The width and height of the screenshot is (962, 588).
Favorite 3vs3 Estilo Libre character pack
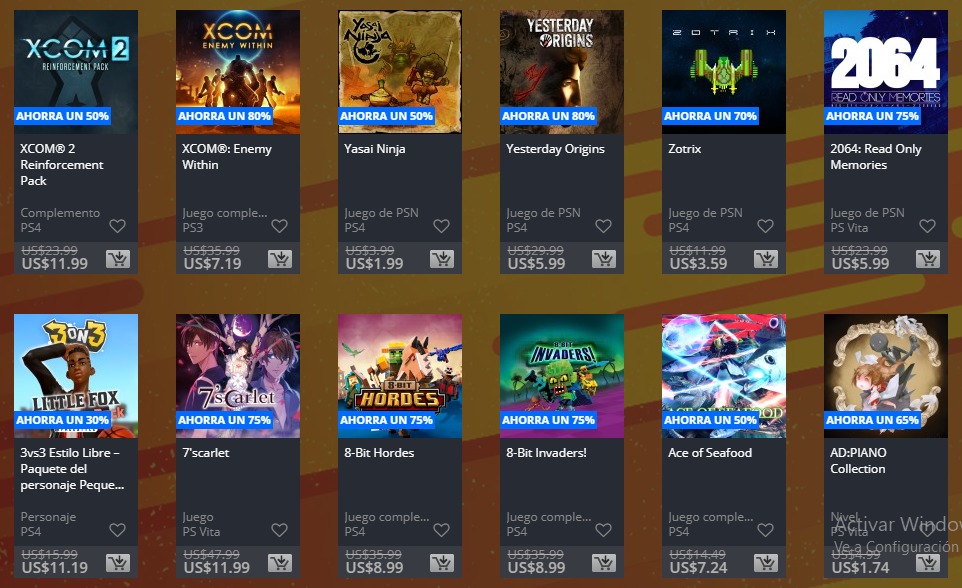117,530
